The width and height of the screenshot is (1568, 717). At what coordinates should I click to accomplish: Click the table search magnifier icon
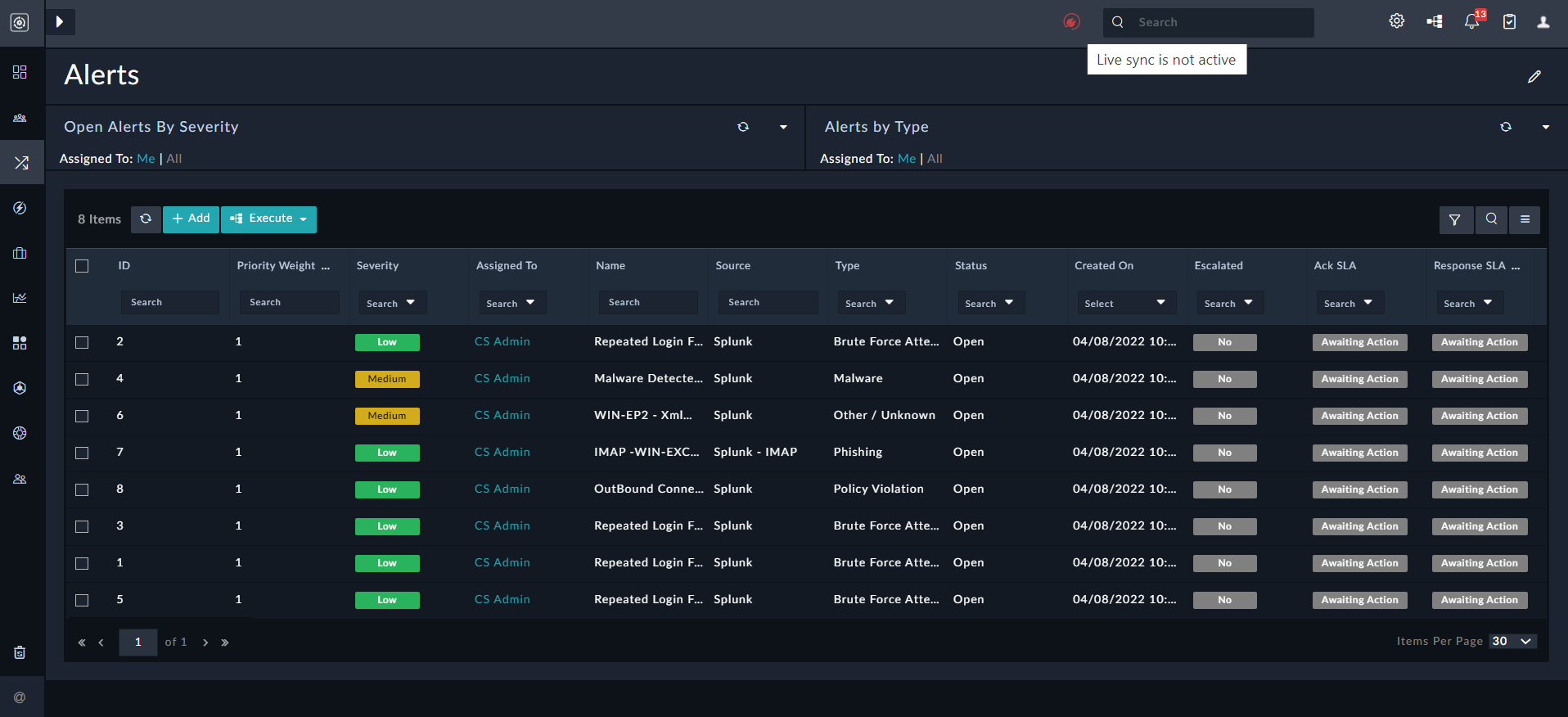(x=1491, y=219)
